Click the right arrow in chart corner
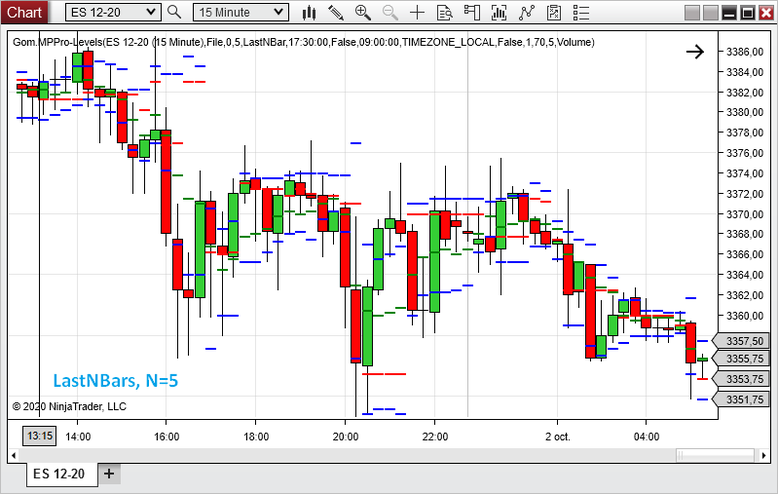 click(x=695, y=52)
